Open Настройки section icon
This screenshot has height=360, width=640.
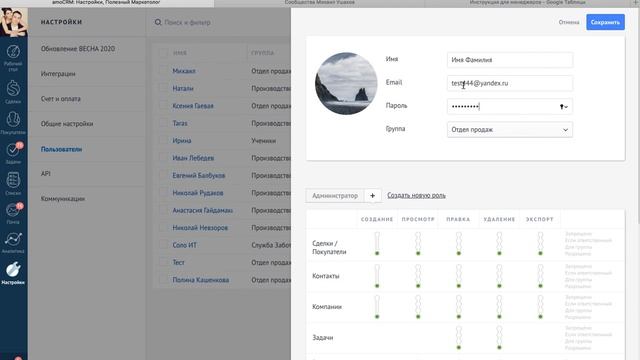[13, 273]
